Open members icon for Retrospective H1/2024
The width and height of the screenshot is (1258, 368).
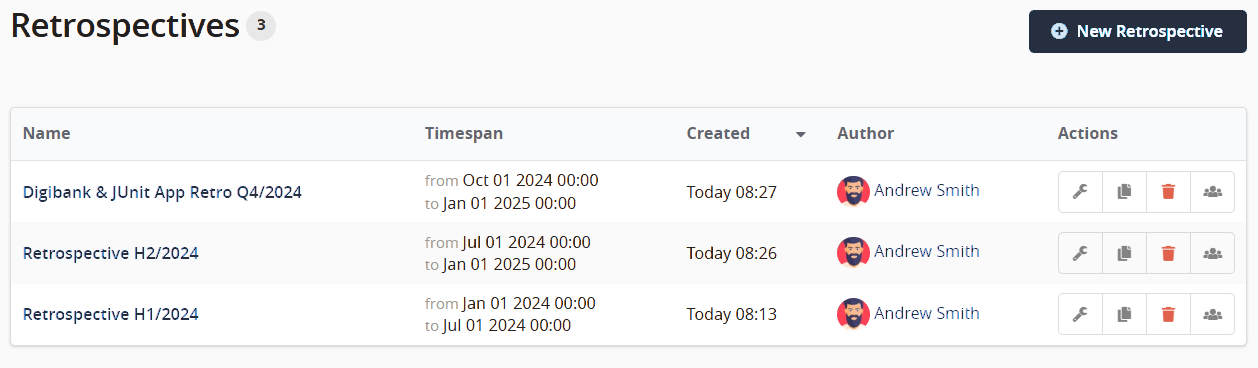pyautogui.click(x=1212, y=314)
